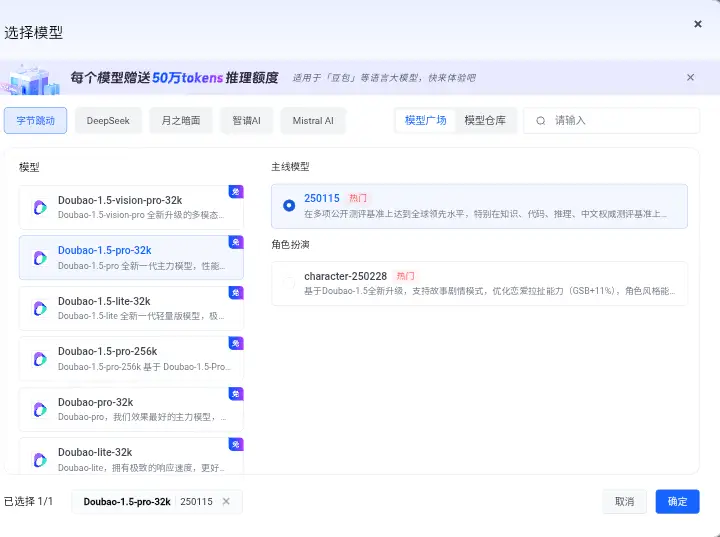Select Doubao-lite-32k model card
Image resolution: width=720 pixels, height=537 pixels.
(131, 456)
